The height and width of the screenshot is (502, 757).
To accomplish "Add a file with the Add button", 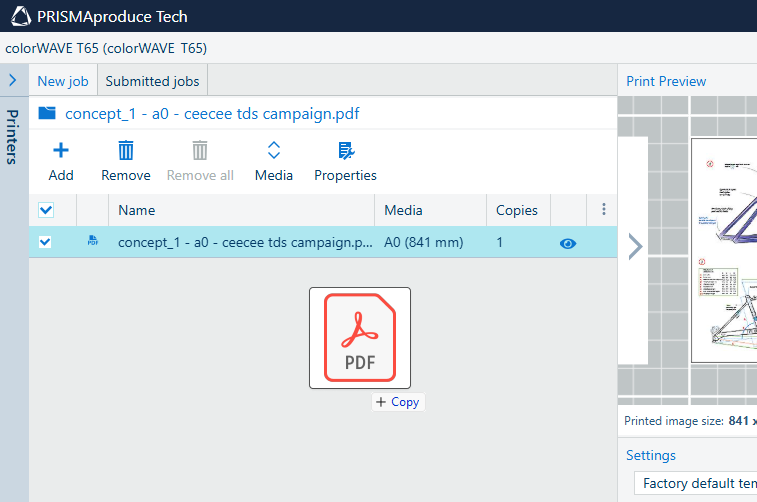I will pos(61,162).
